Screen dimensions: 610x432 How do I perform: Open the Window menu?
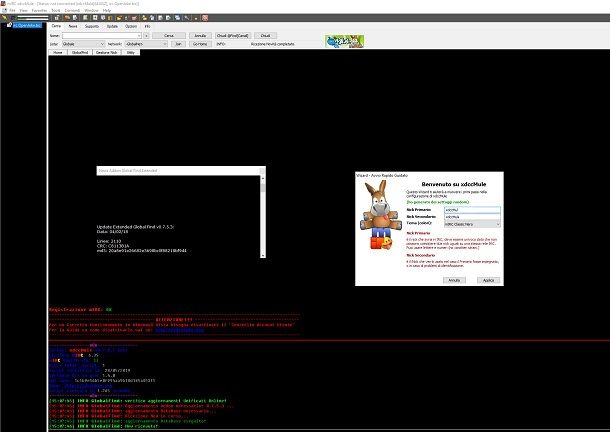tap(91, 11)
